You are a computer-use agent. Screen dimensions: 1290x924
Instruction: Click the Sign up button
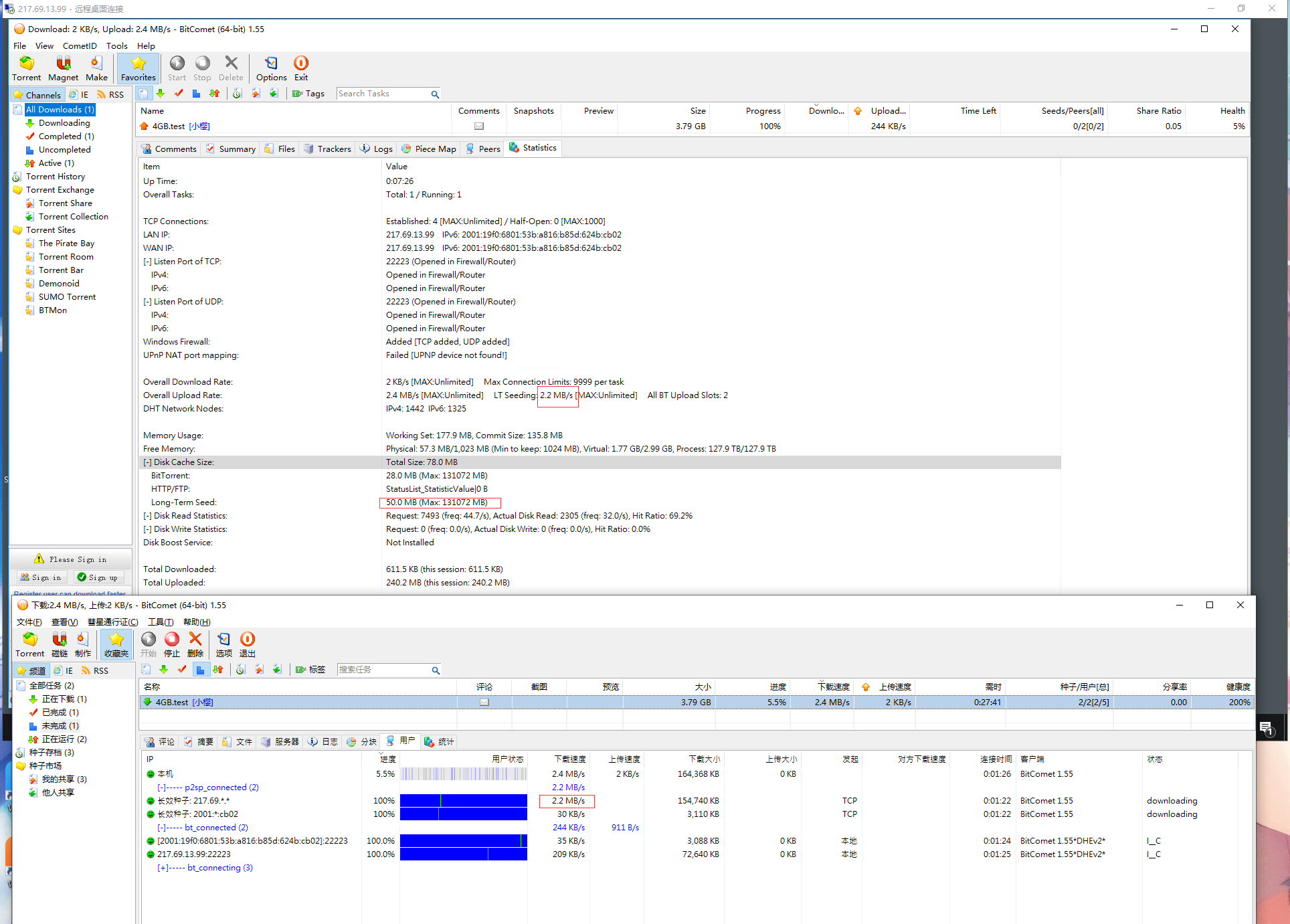tap(98, 577)
